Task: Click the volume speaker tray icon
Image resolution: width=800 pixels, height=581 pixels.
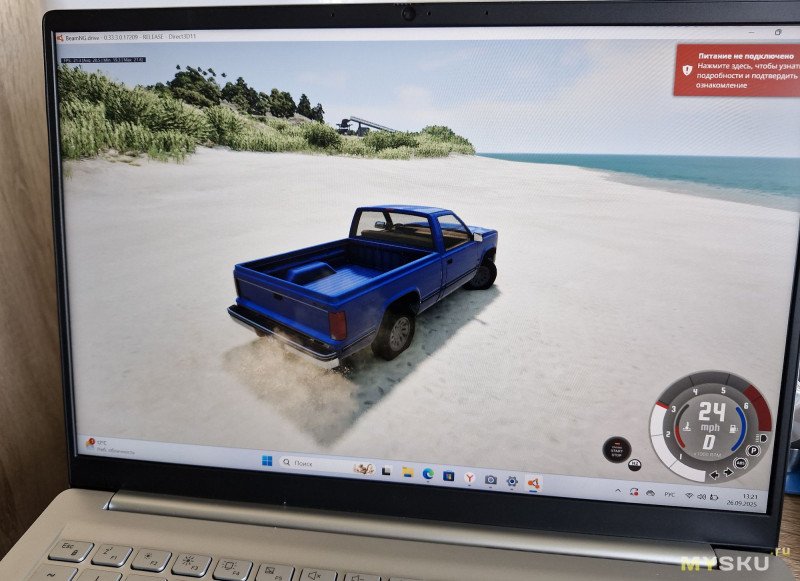Action: coord(702,496)
